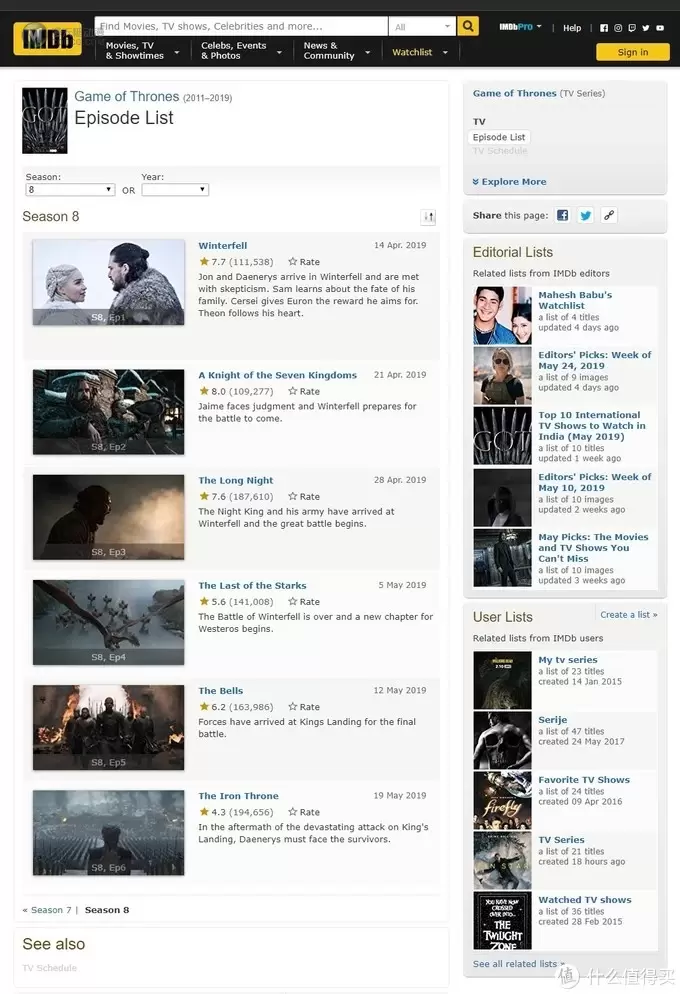Open the S8, Ep5 episode thumbnail
Image resolution: width=680 pixels, height=994 pixels.
(108, 728)
